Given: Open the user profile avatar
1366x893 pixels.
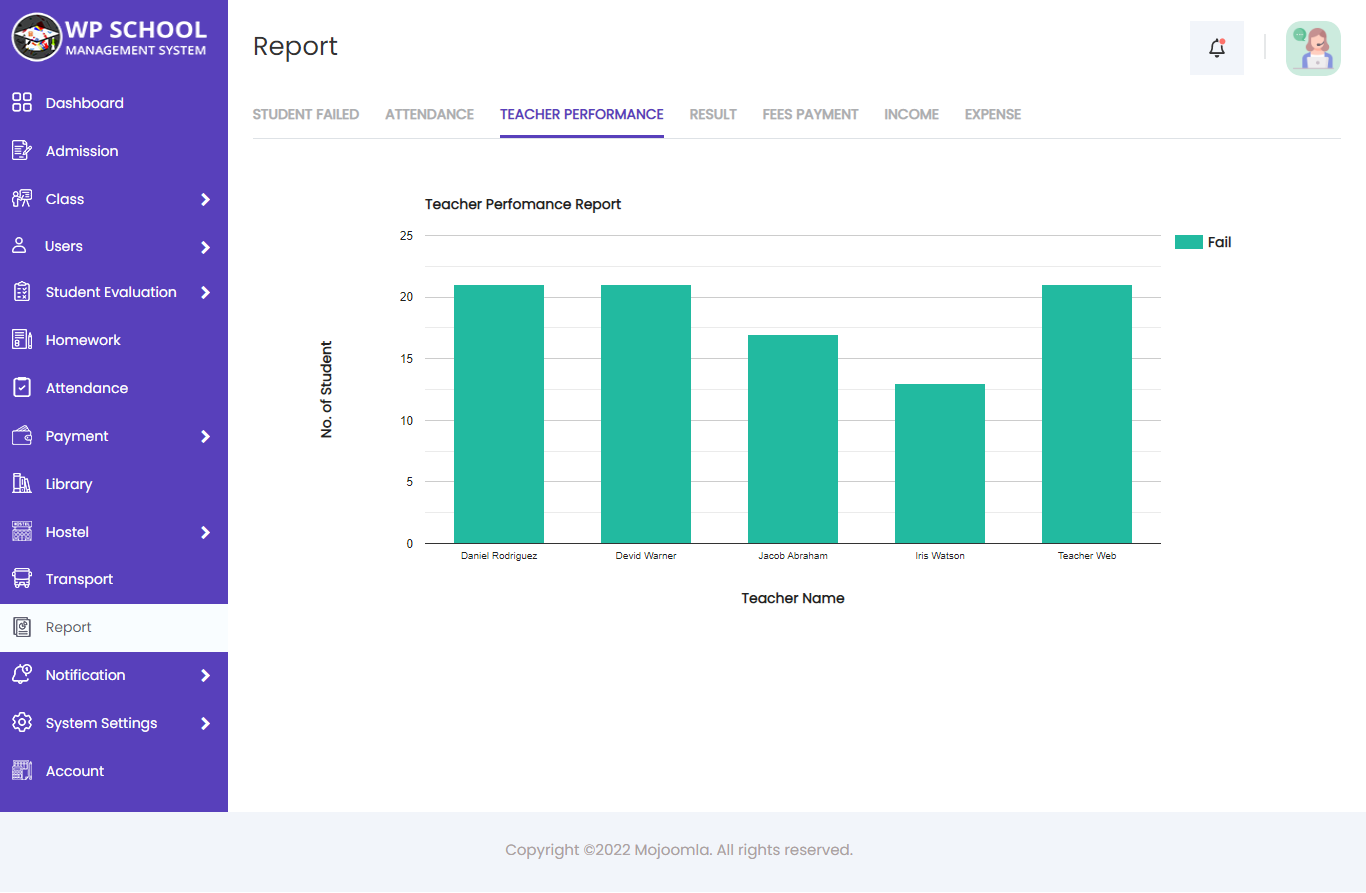Looking at the screenshot, I should (1313, 48).
